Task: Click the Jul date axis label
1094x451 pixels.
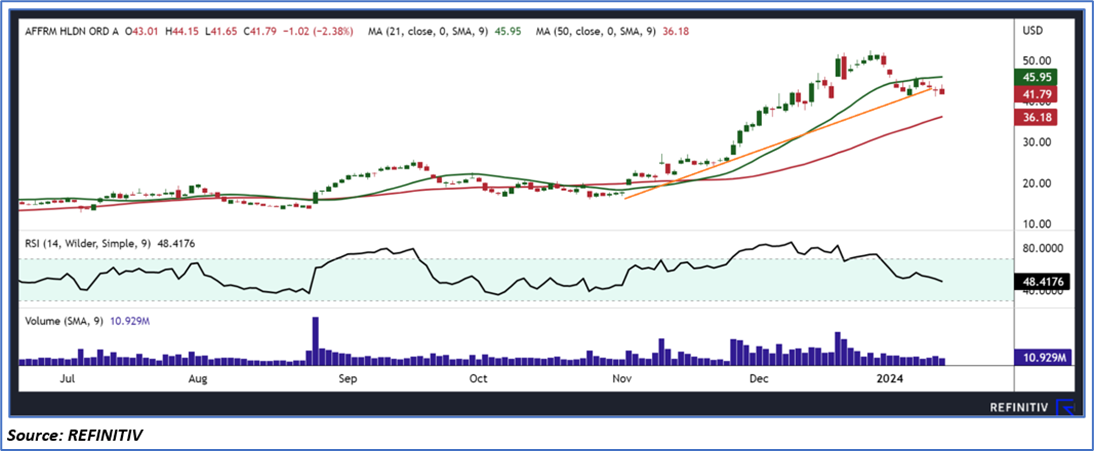Action: [x=68, y=379]
